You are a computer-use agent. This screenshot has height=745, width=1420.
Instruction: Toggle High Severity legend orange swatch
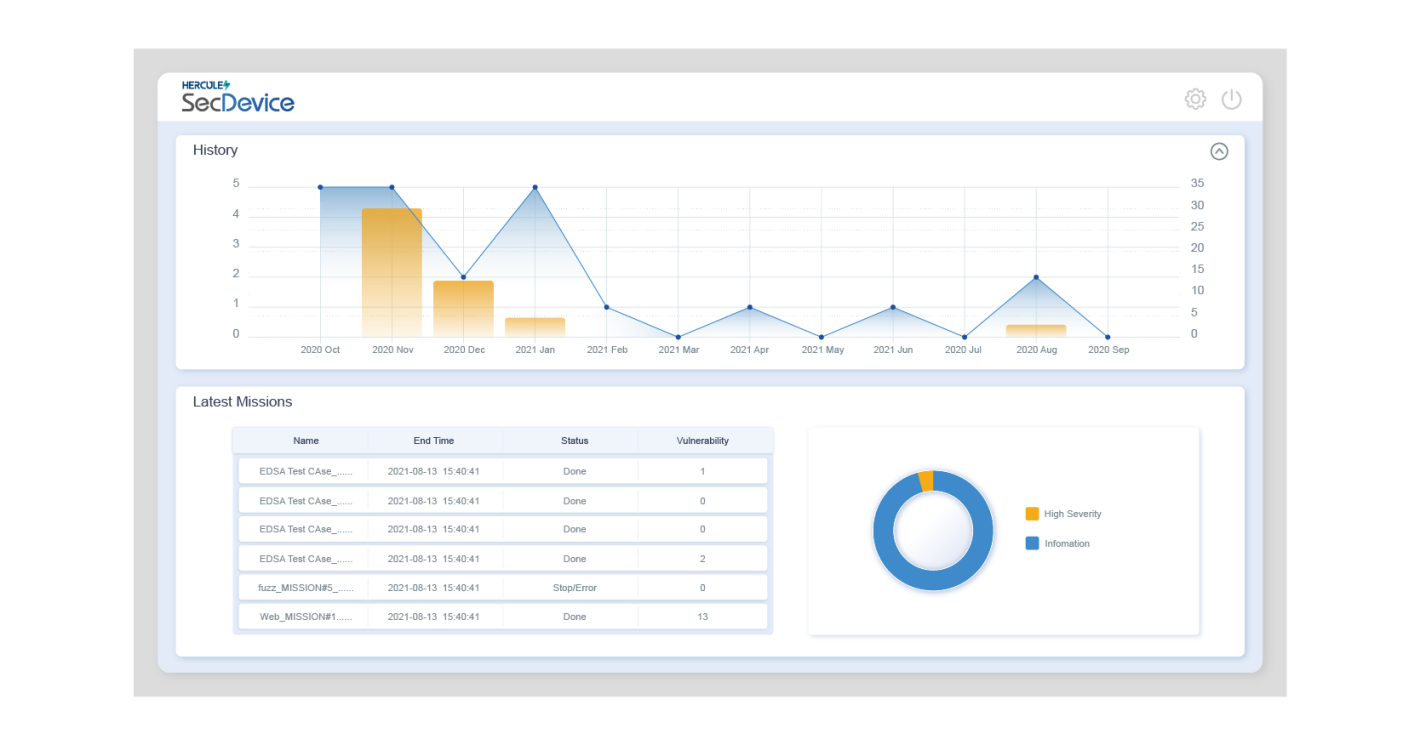click(x=1032, y=514)
